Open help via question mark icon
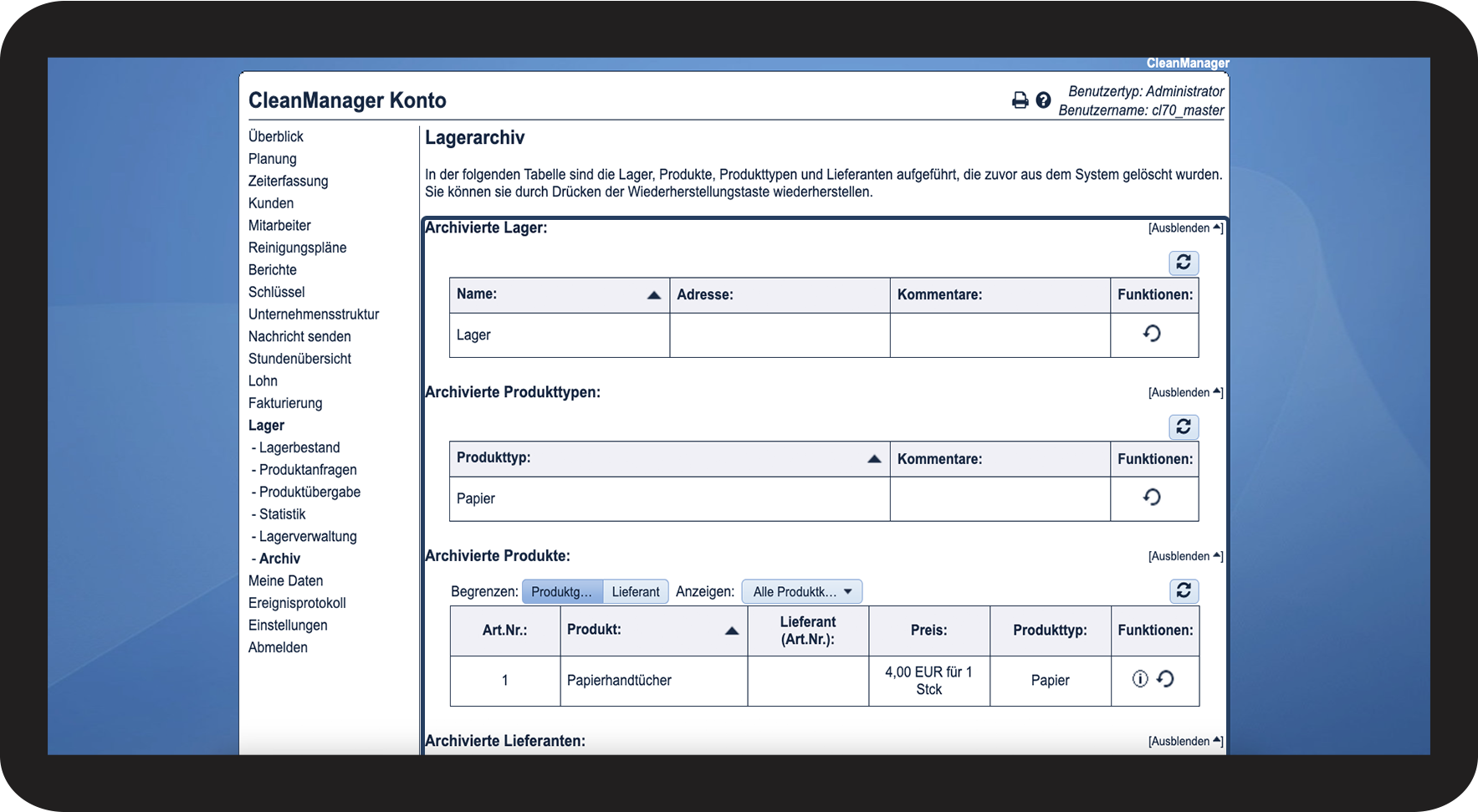 [1043, 100]
